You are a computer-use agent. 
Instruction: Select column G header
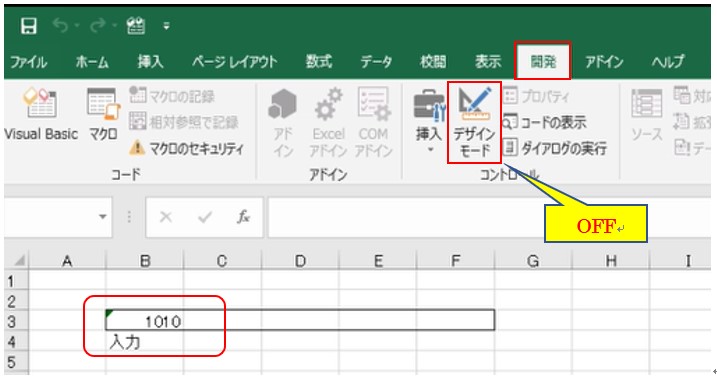point(533,261)
